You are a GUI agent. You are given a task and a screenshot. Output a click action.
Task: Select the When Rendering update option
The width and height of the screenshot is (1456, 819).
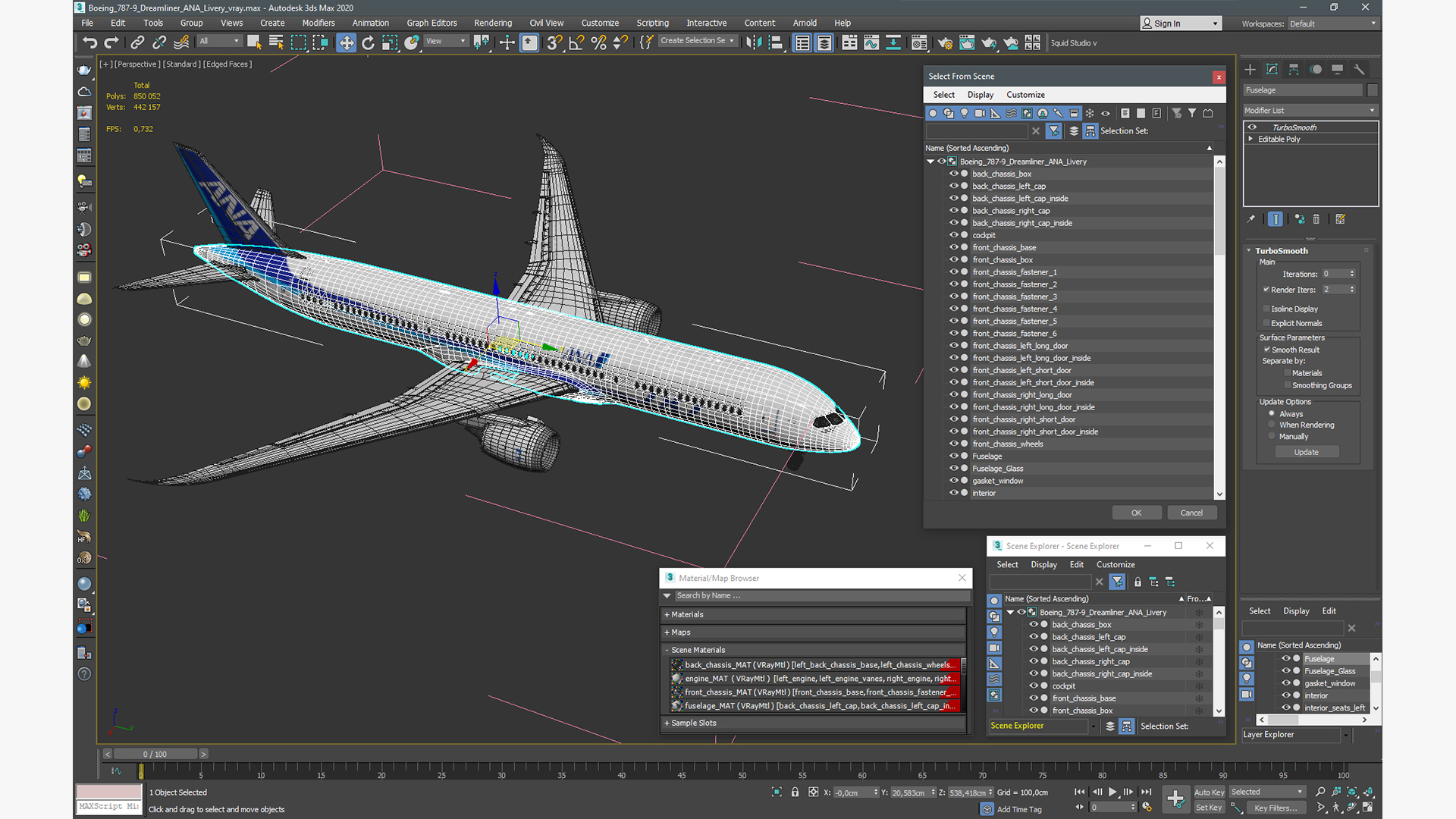point(1272,425)
